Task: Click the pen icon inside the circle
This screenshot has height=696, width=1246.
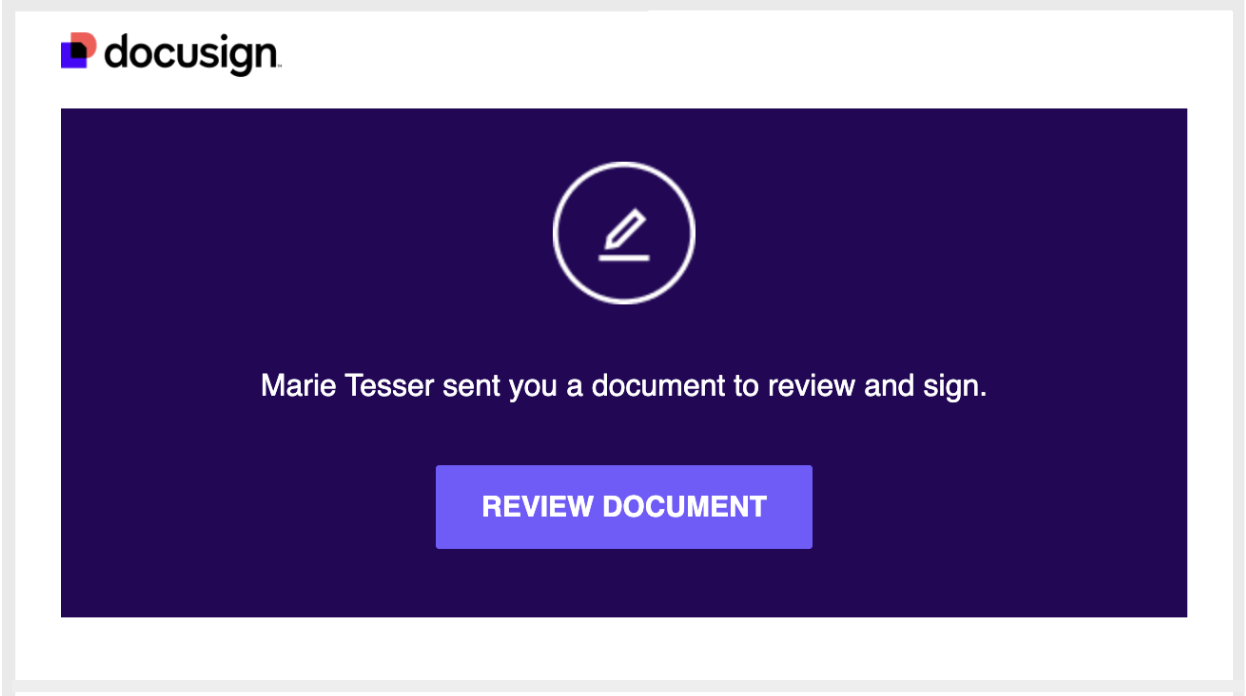Action: tap(624, 229)
